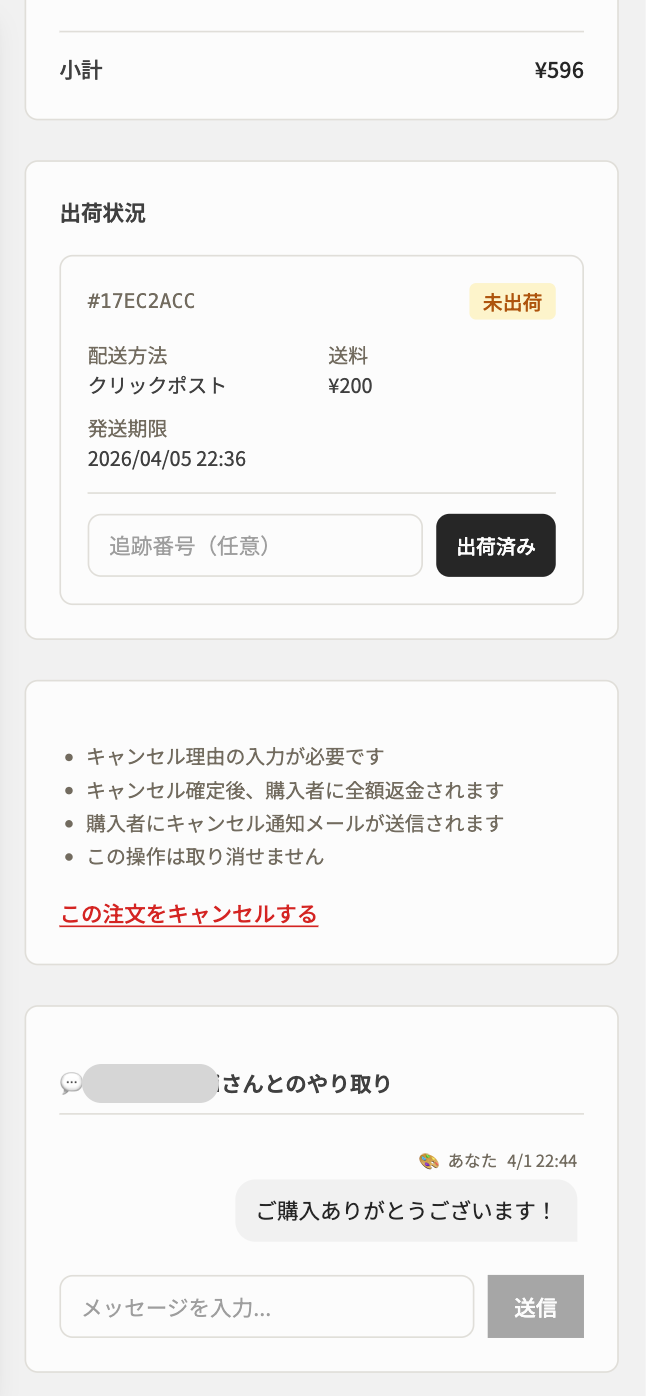Click the 追跡番号（任意）input field

pos(255,545)
